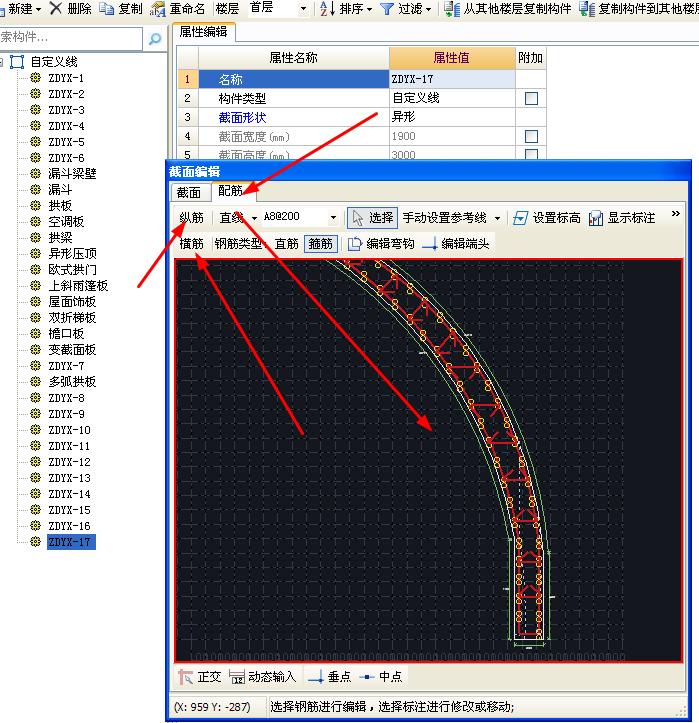Click the delete (删除) X icon
The image size is (699, 723).
[x=56, y=8]
